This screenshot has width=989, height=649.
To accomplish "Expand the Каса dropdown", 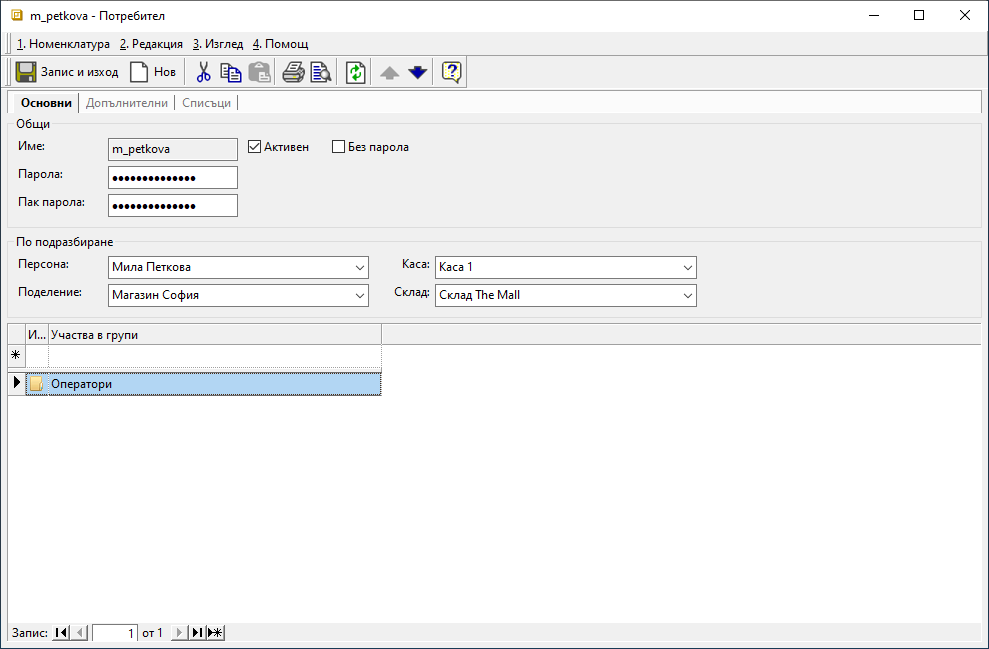I will 688,268.
